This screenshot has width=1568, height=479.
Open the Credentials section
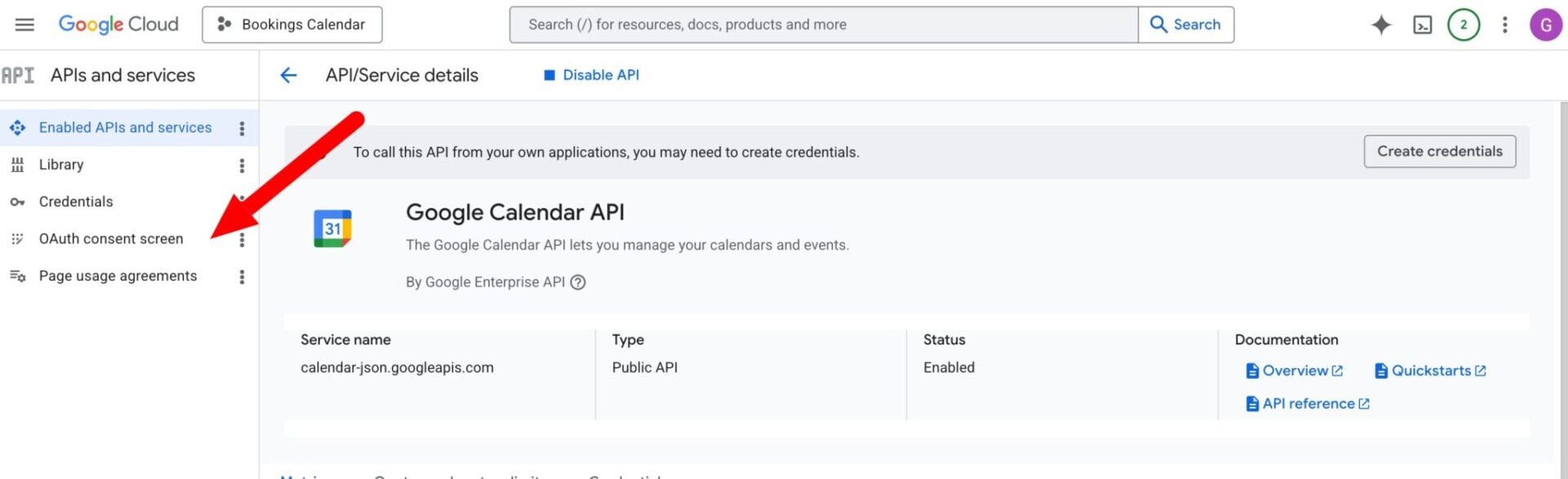(76, 202)
